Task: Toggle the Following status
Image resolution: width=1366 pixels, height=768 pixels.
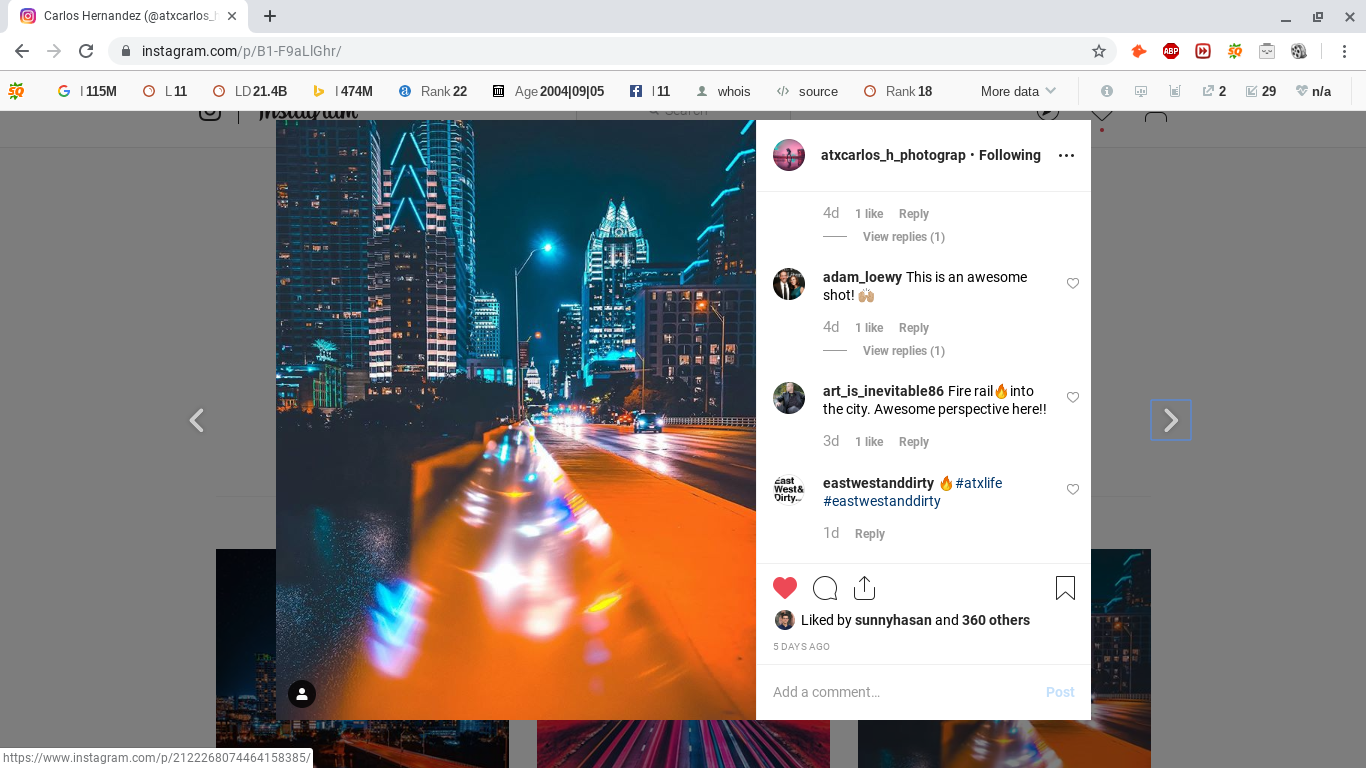Action: pyautogui.click(x=1010, y=155)
